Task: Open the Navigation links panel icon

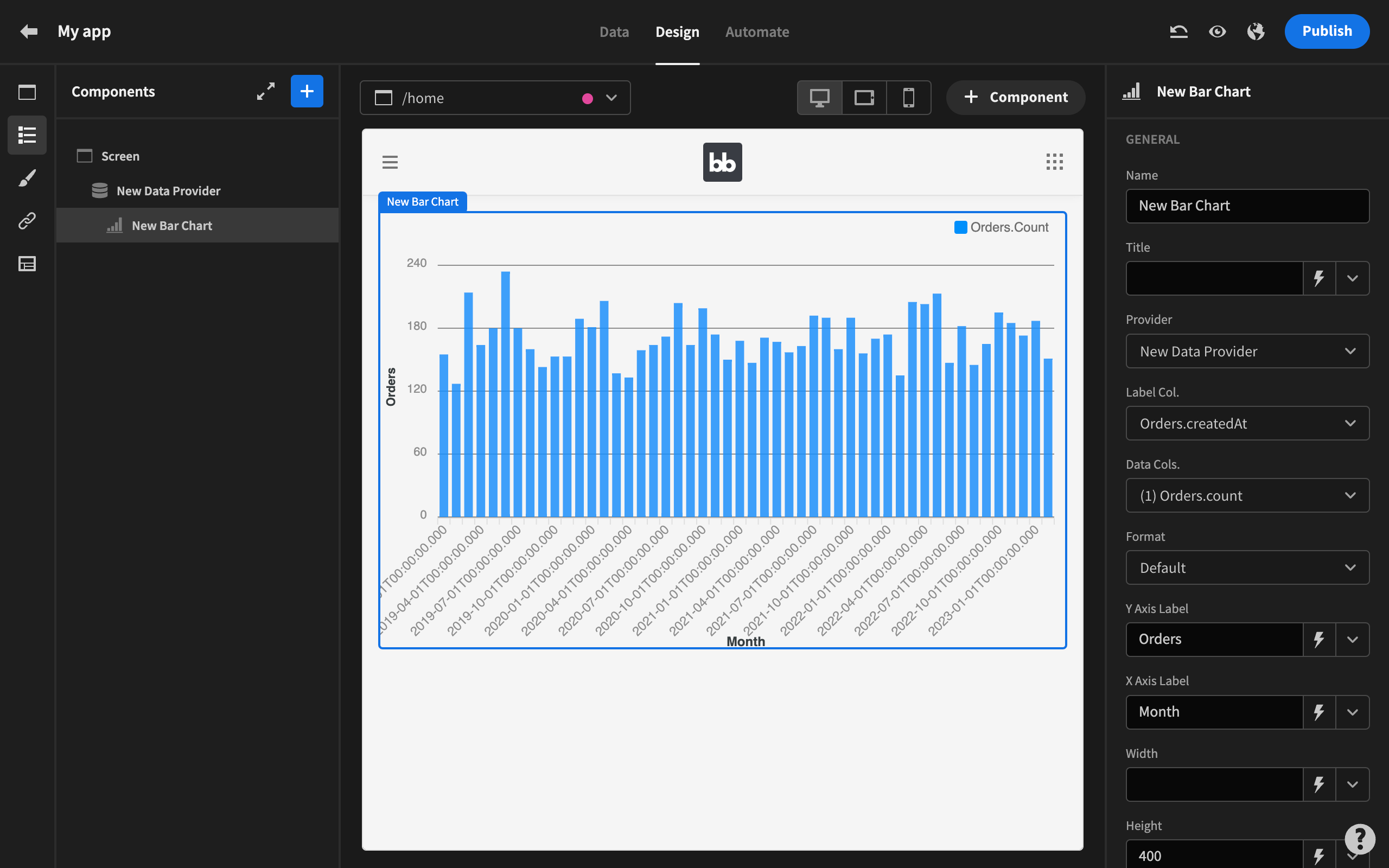Action: click(x=27, y=221)
